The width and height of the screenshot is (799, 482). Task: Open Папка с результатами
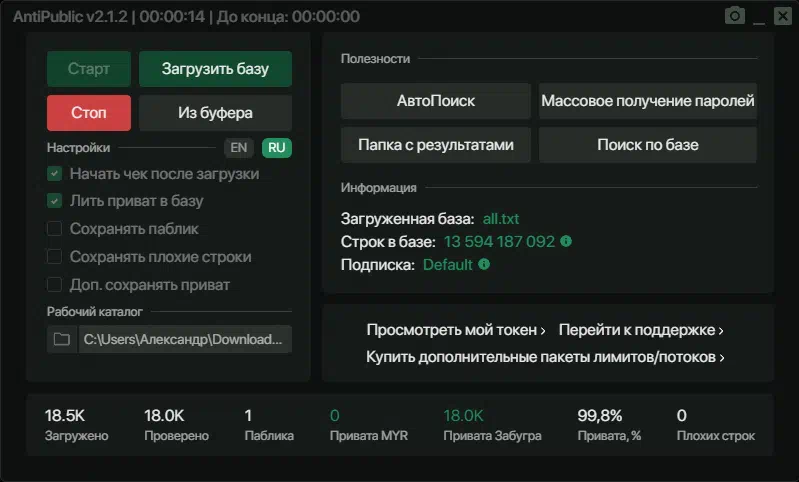tap(436, 145)
